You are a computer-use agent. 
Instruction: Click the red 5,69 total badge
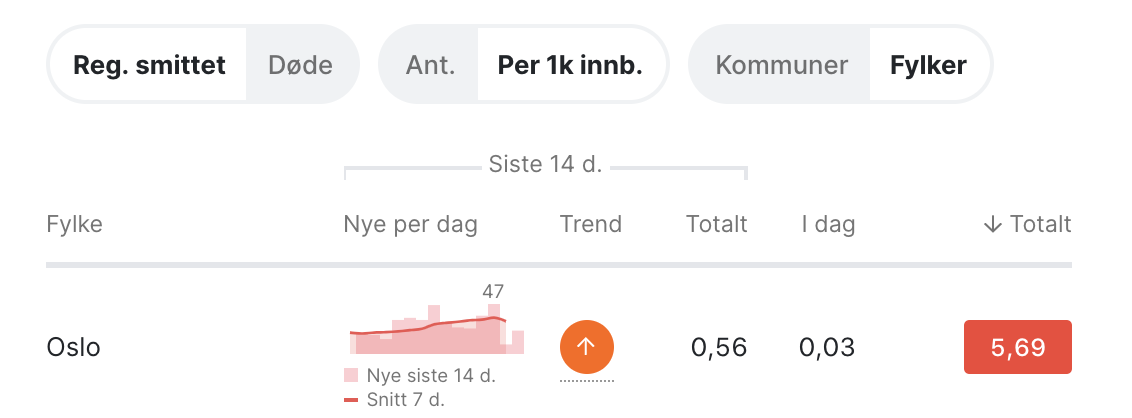click(x=1017, y=348)
